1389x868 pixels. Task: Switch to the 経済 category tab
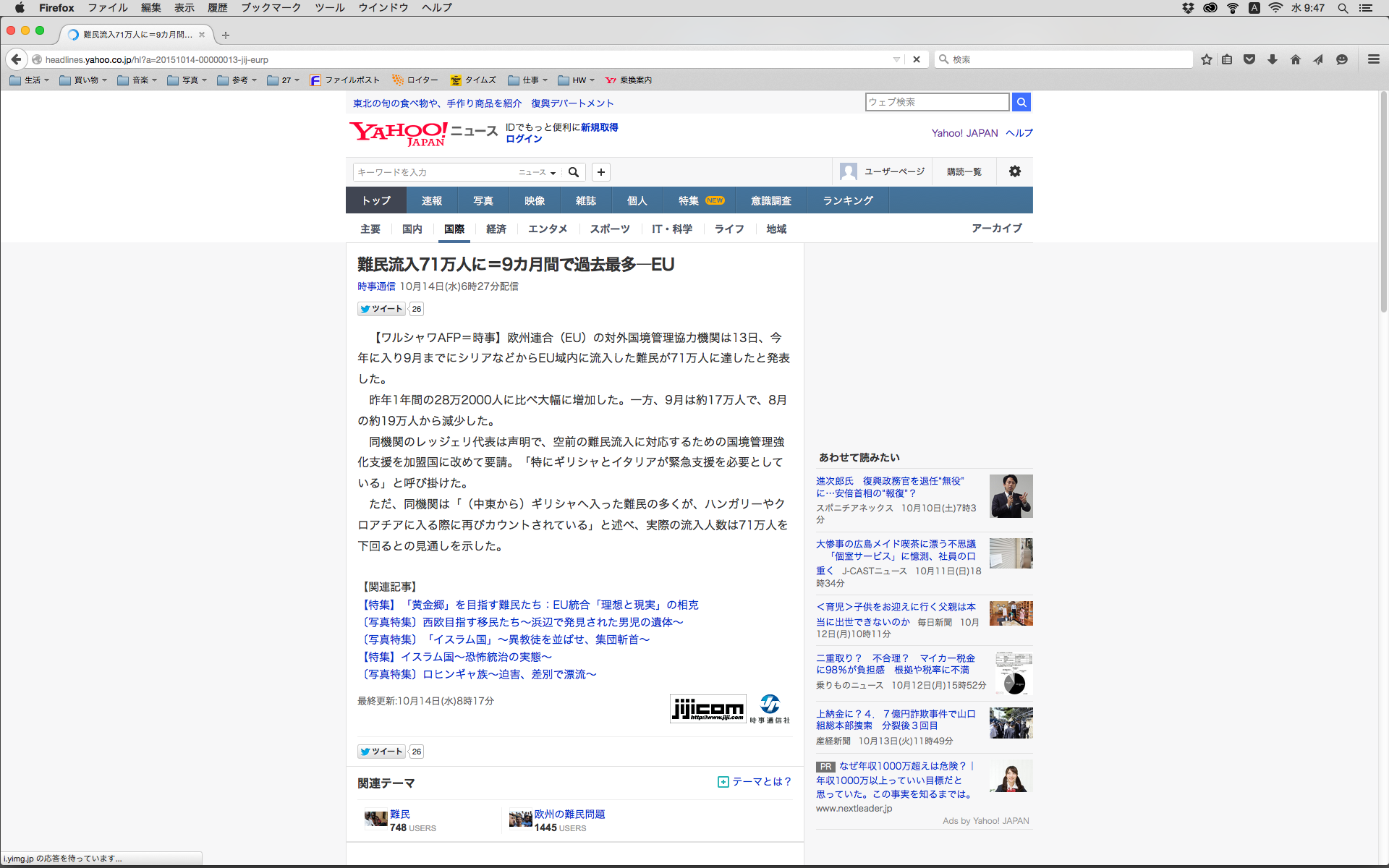point(496,229)
